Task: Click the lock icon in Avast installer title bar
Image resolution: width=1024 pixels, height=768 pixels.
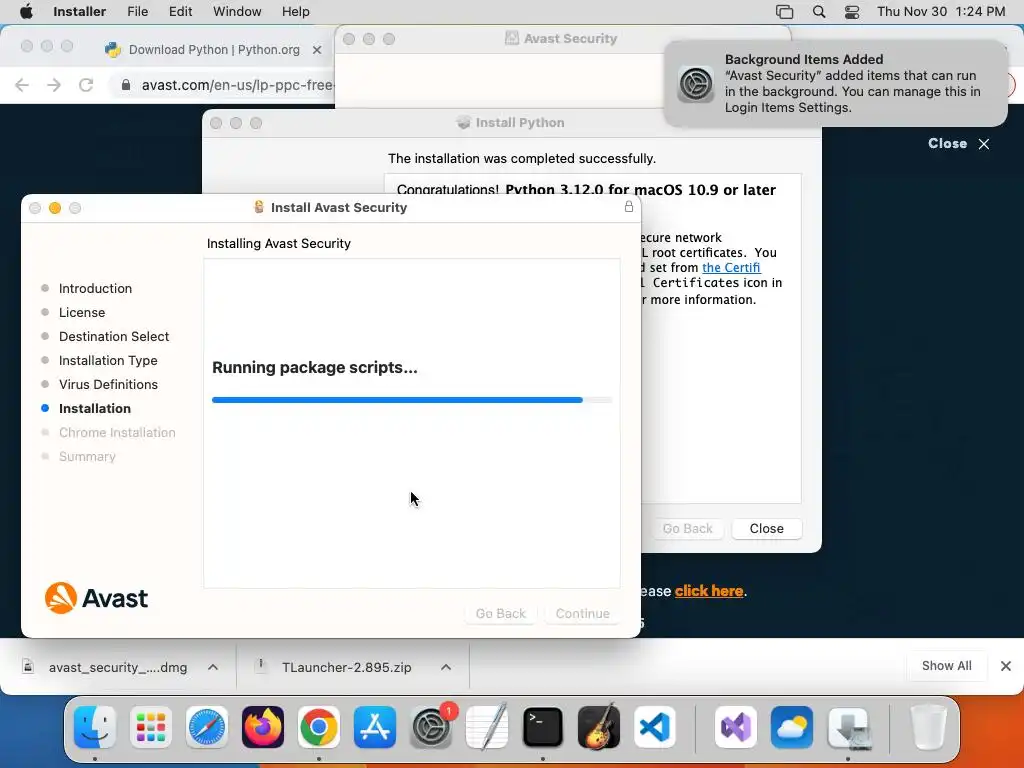Action: pyautogui.click(x=628, y=207)
